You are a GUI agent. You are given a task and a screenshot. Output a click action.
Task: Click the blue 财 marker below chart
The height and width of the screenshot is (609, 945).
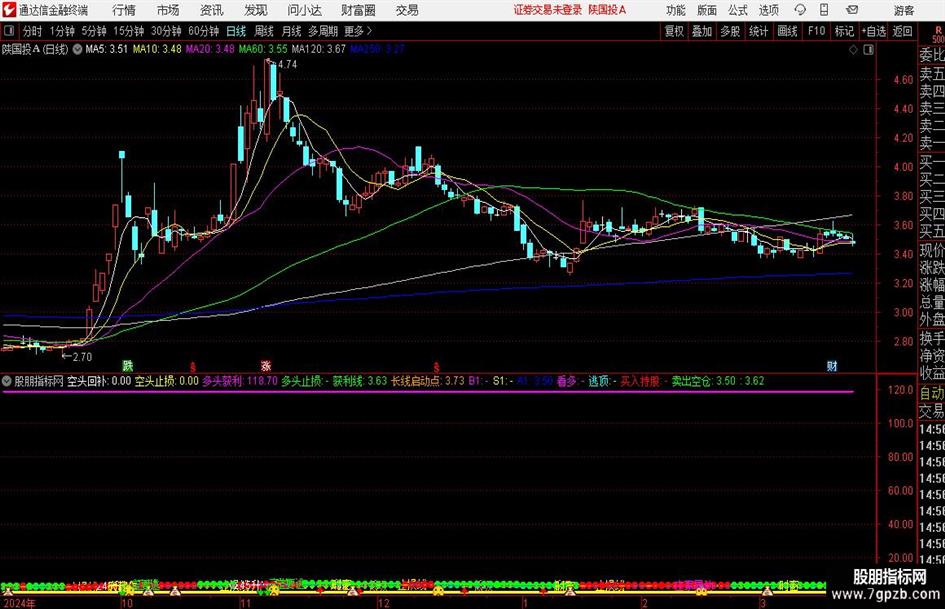(832, 365)
